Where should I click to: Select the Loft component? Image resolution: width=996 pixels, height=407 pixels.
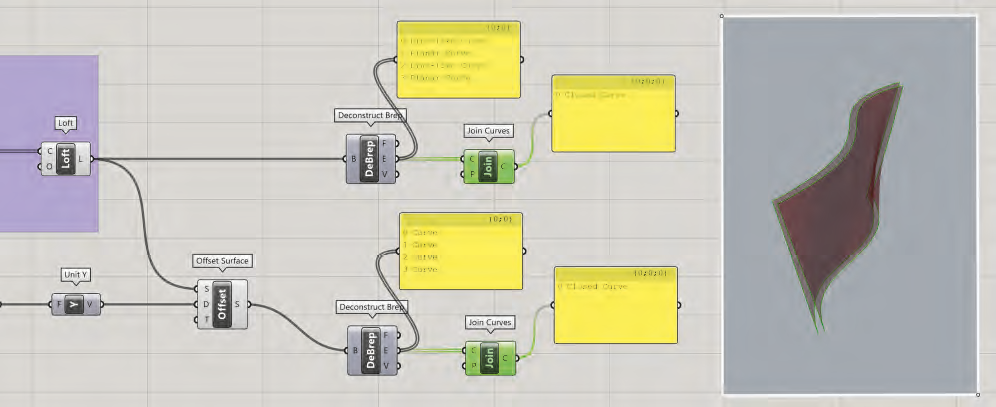pyautogui.click(x=66, y=158)
